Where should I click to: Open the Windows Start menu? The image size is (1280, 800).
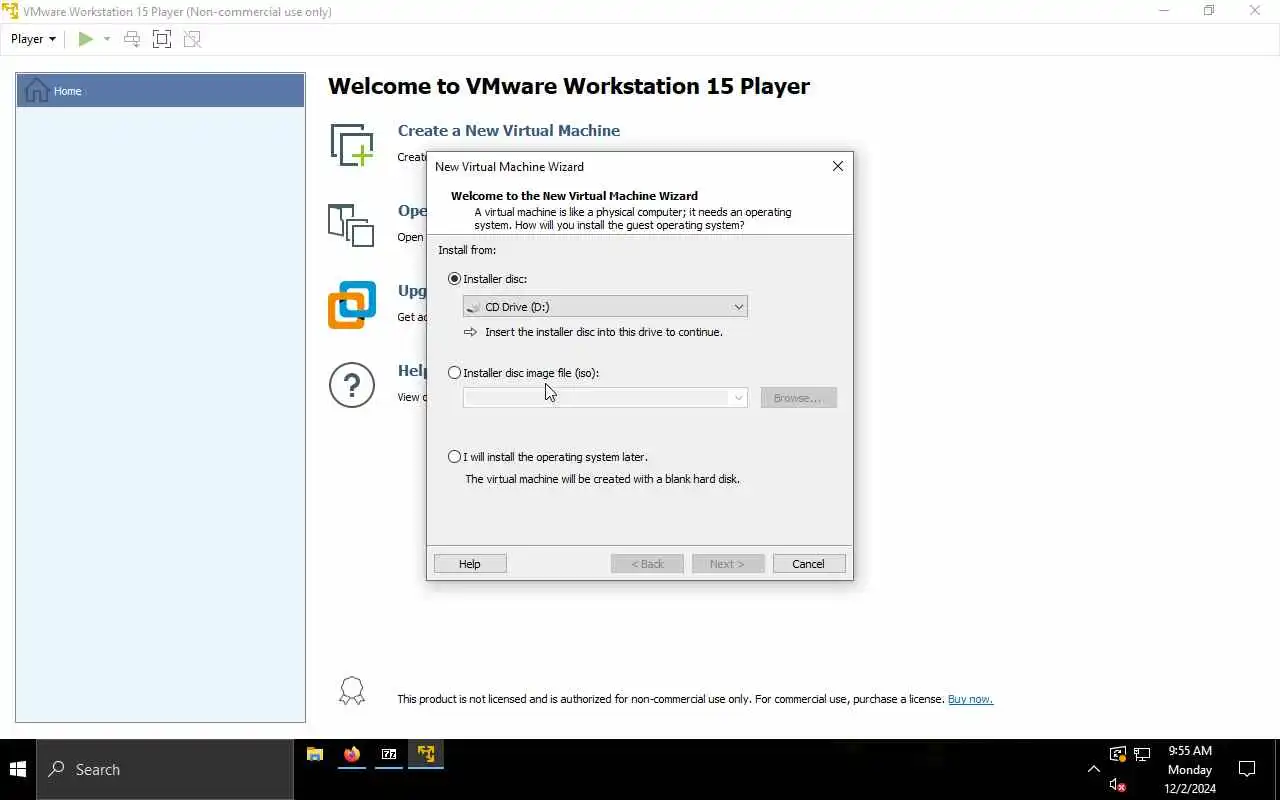[x=18, y=769]
